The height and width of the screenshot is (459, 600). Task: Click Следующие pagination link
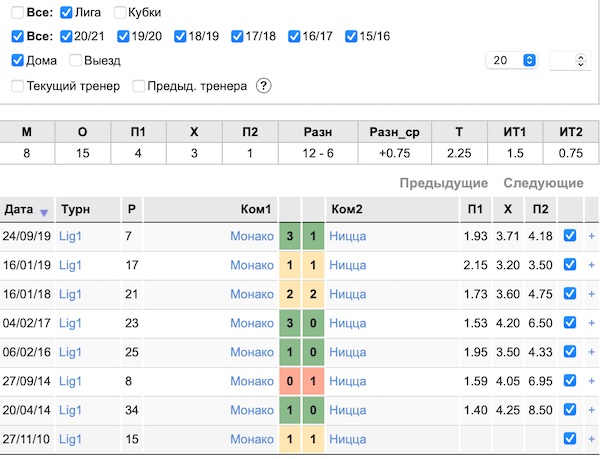click(543, 183)
